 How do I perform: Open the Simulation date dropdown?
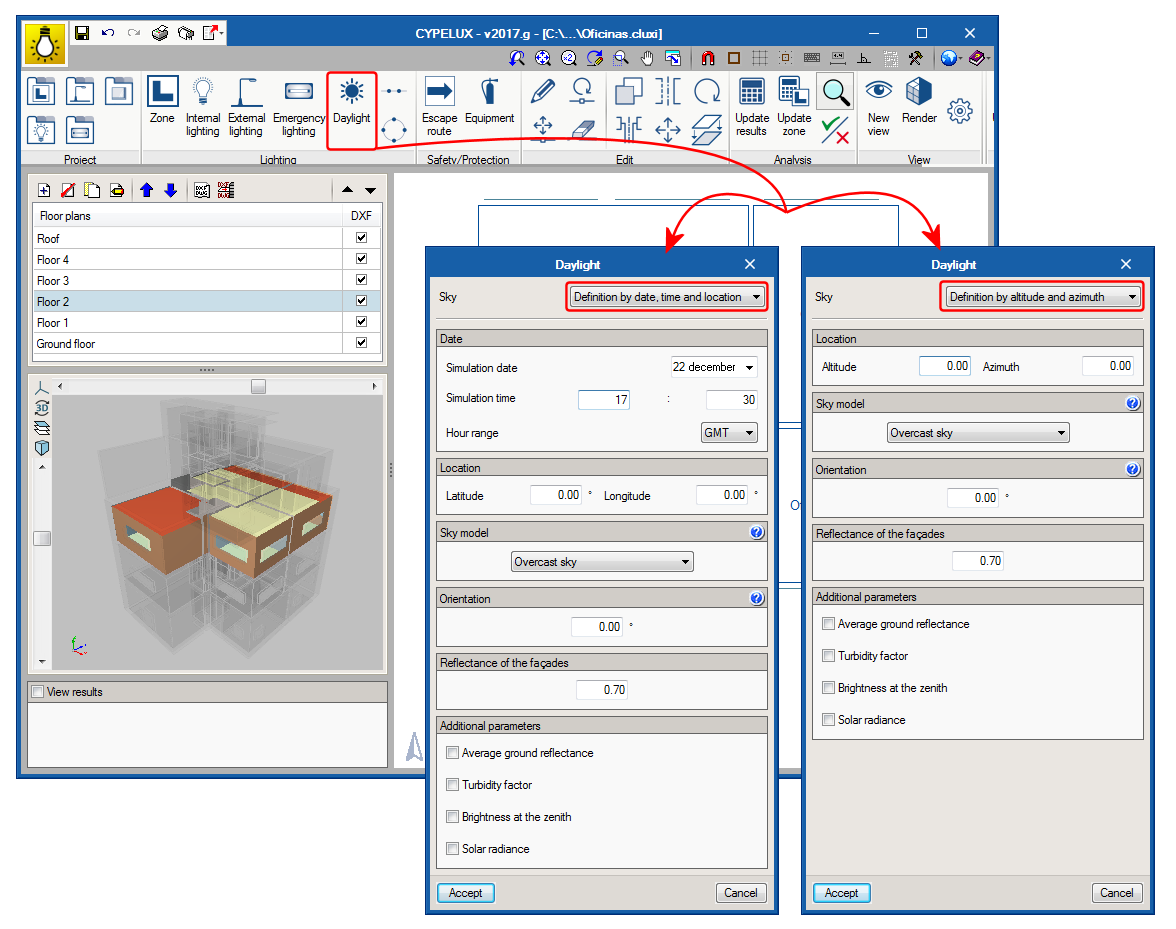pyautogui.click(x=713, y=367)
